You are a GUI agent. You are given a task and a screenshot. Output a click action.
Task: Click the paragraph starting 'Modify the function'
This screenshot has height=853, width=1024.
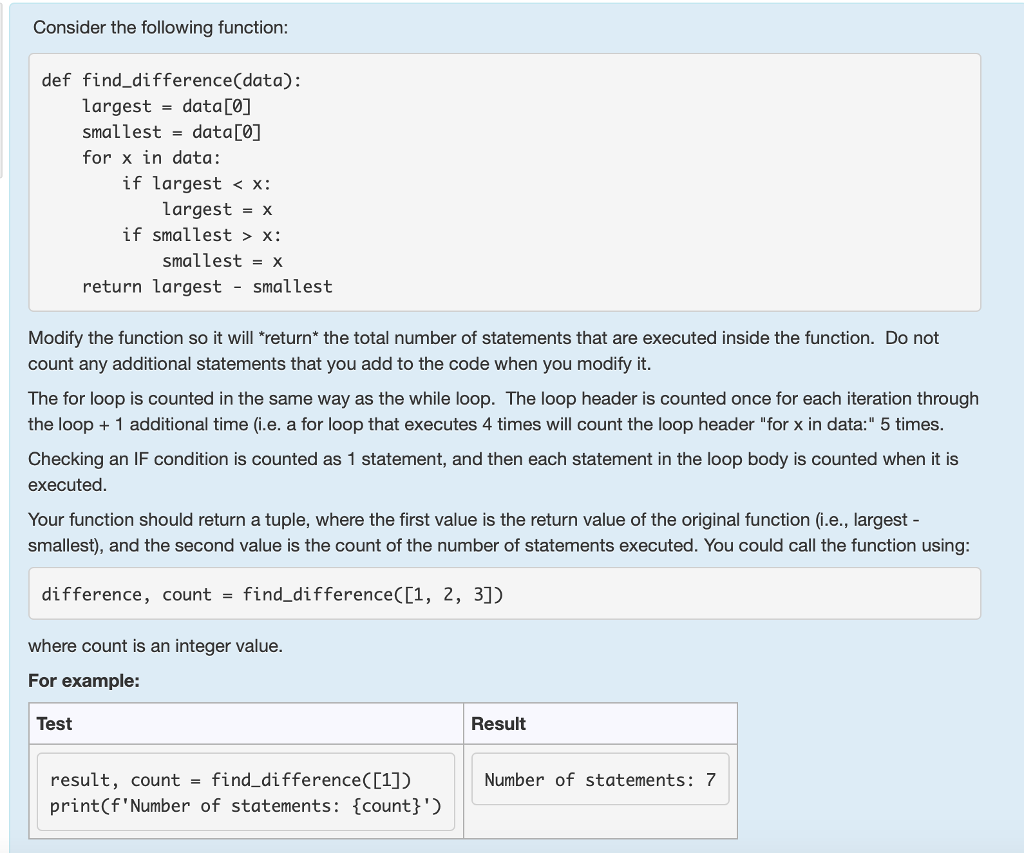click(483, 351)
